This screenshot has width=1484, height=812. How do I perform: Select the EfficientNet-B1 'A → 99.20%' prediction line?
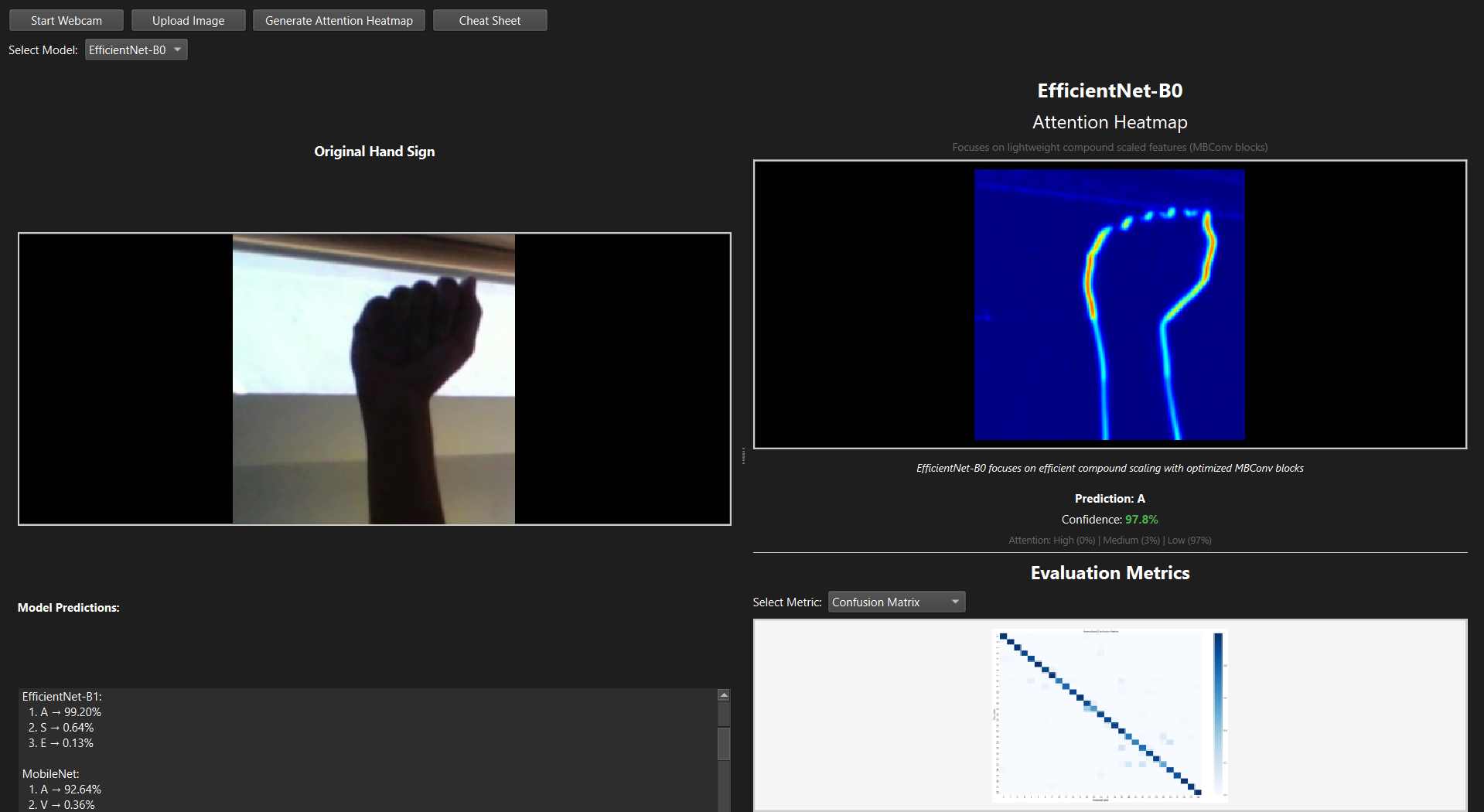click(x=65, y=712)
